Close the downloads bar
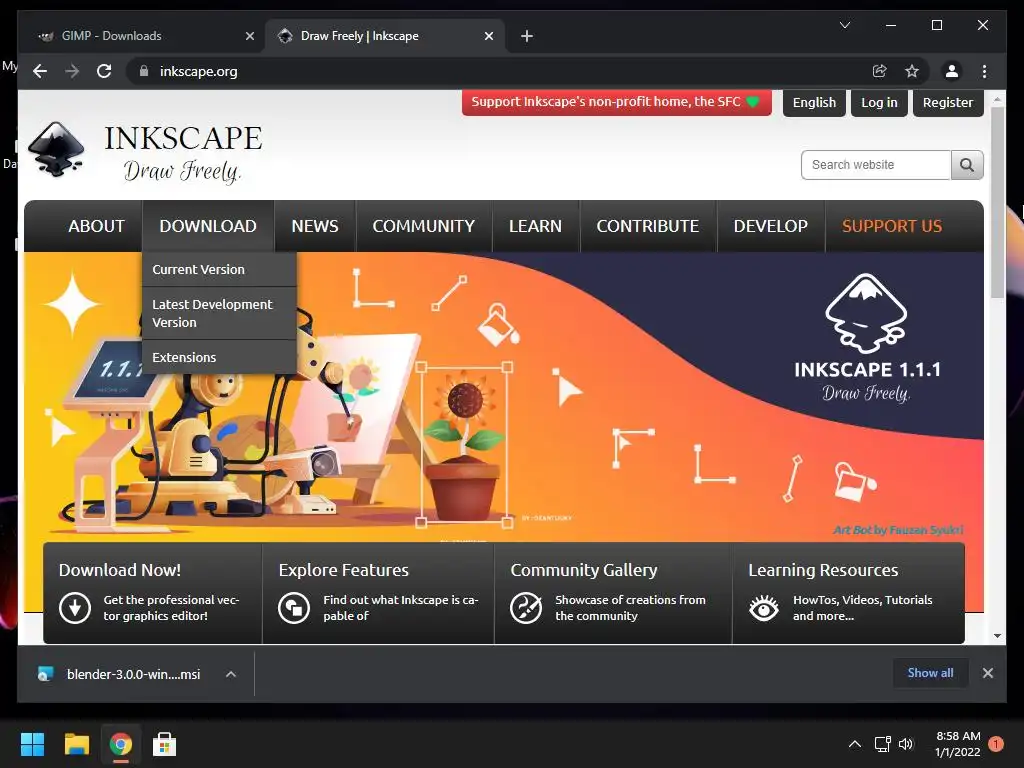 click(987, 673)
